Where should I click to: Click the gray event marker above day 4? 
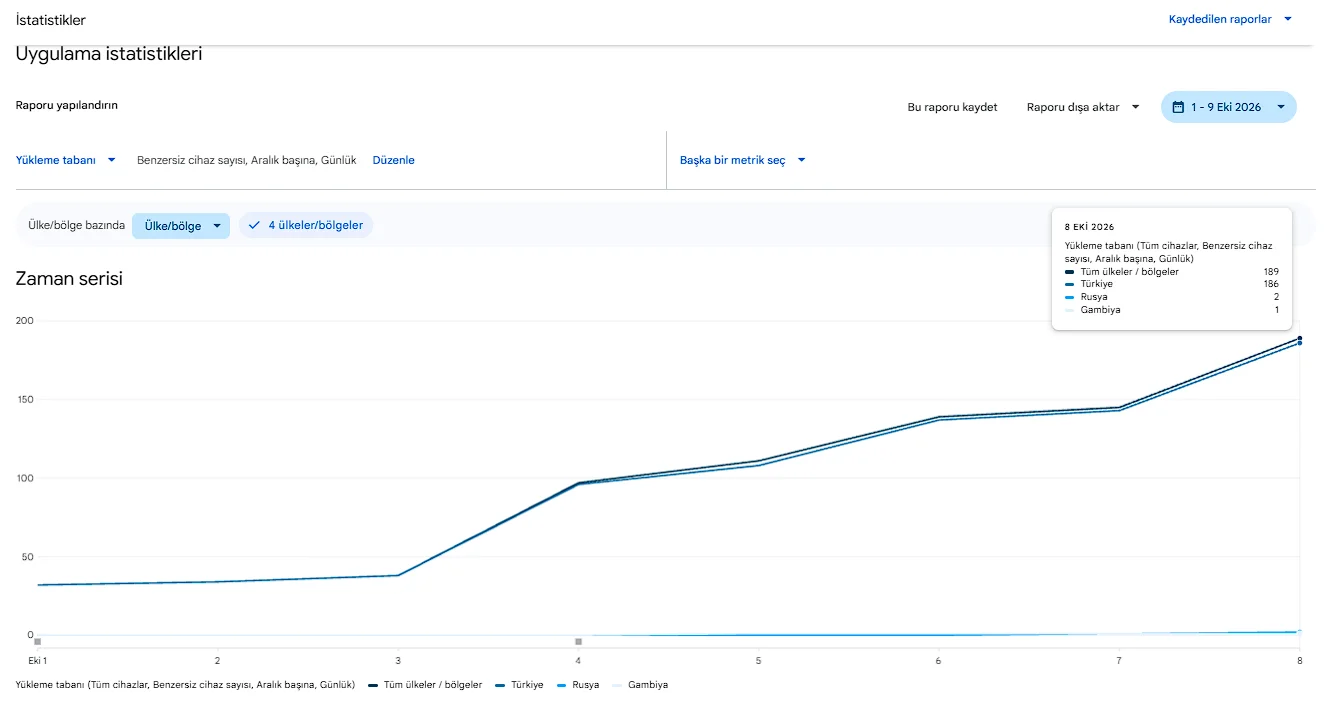(578, 641)
